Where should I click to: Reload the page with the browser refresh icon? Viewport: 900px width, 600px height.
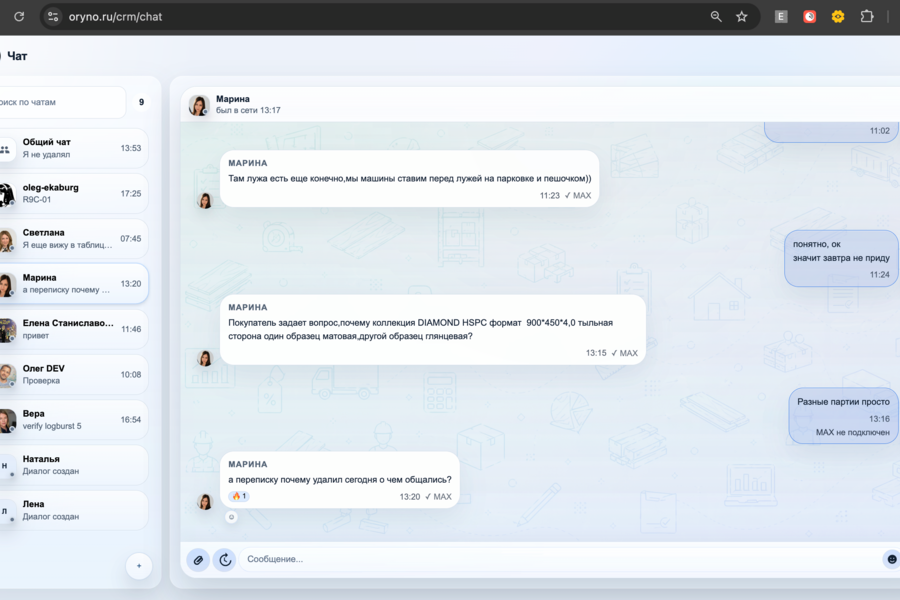click(19, 17)
